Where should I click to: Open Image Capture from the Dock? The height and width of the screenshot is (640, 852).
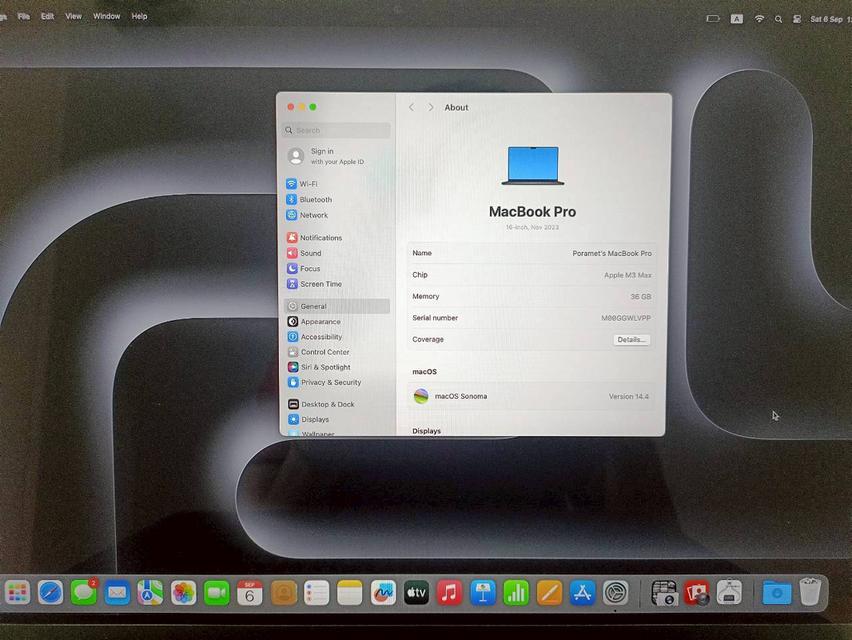click(663, 593)
